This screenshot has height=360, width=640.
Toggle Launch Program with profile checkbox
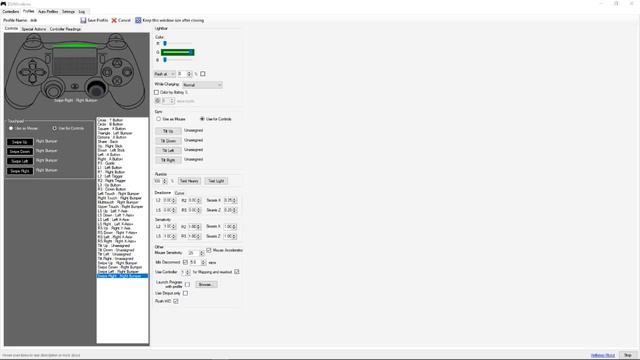tap(187, 284)
